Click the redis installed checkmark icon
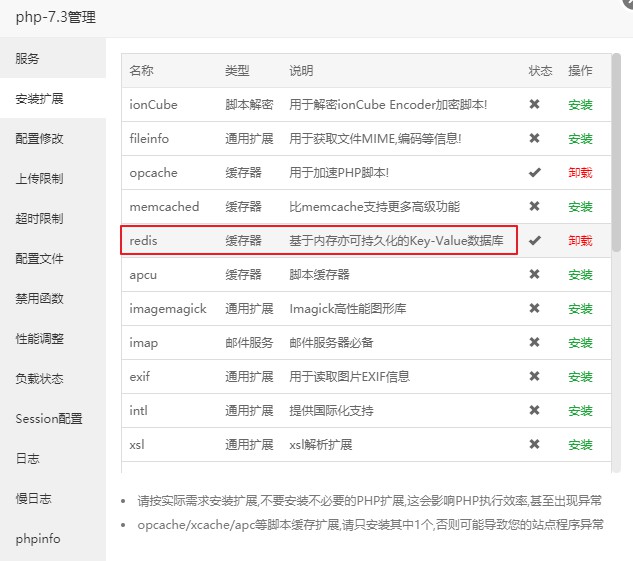Viewport: 633px width, 561px height. tap(534, 241)
